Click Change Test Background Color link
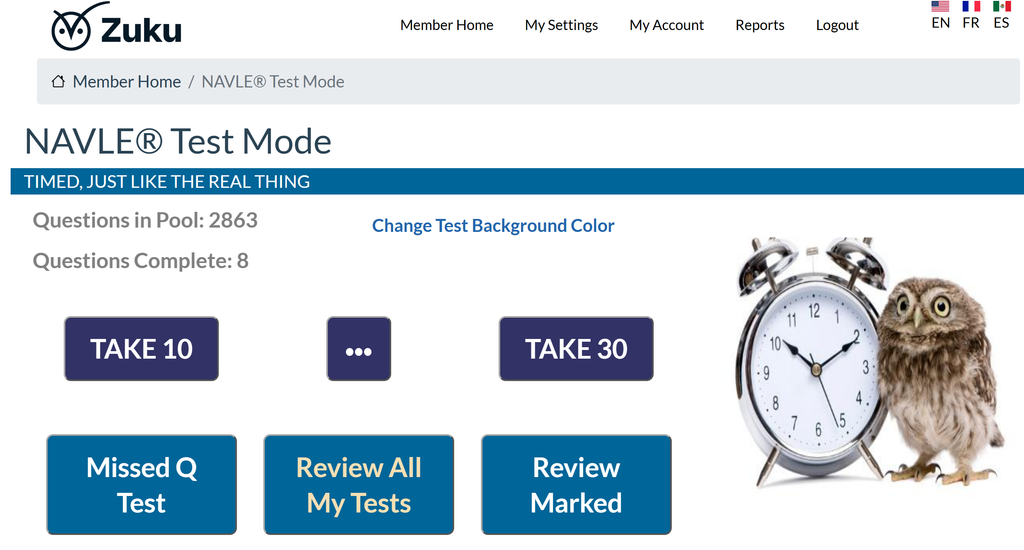 493,225
